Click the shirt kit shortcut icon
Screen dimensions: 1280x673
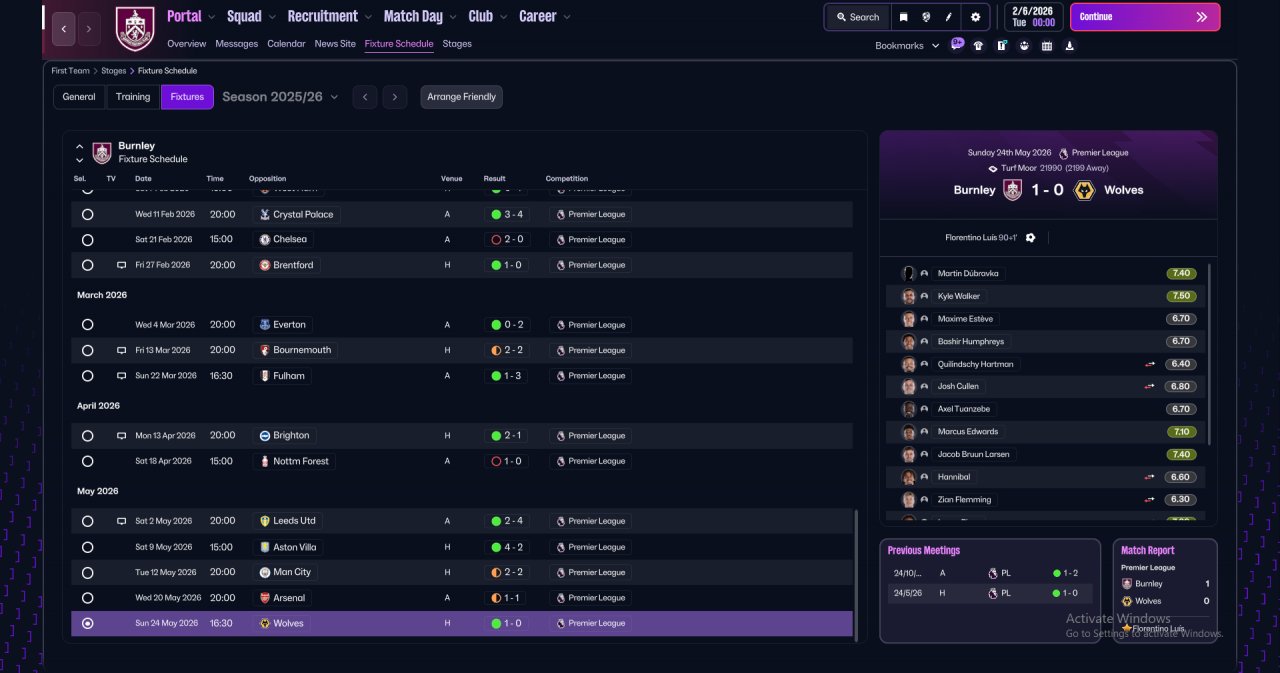(978, 45)
